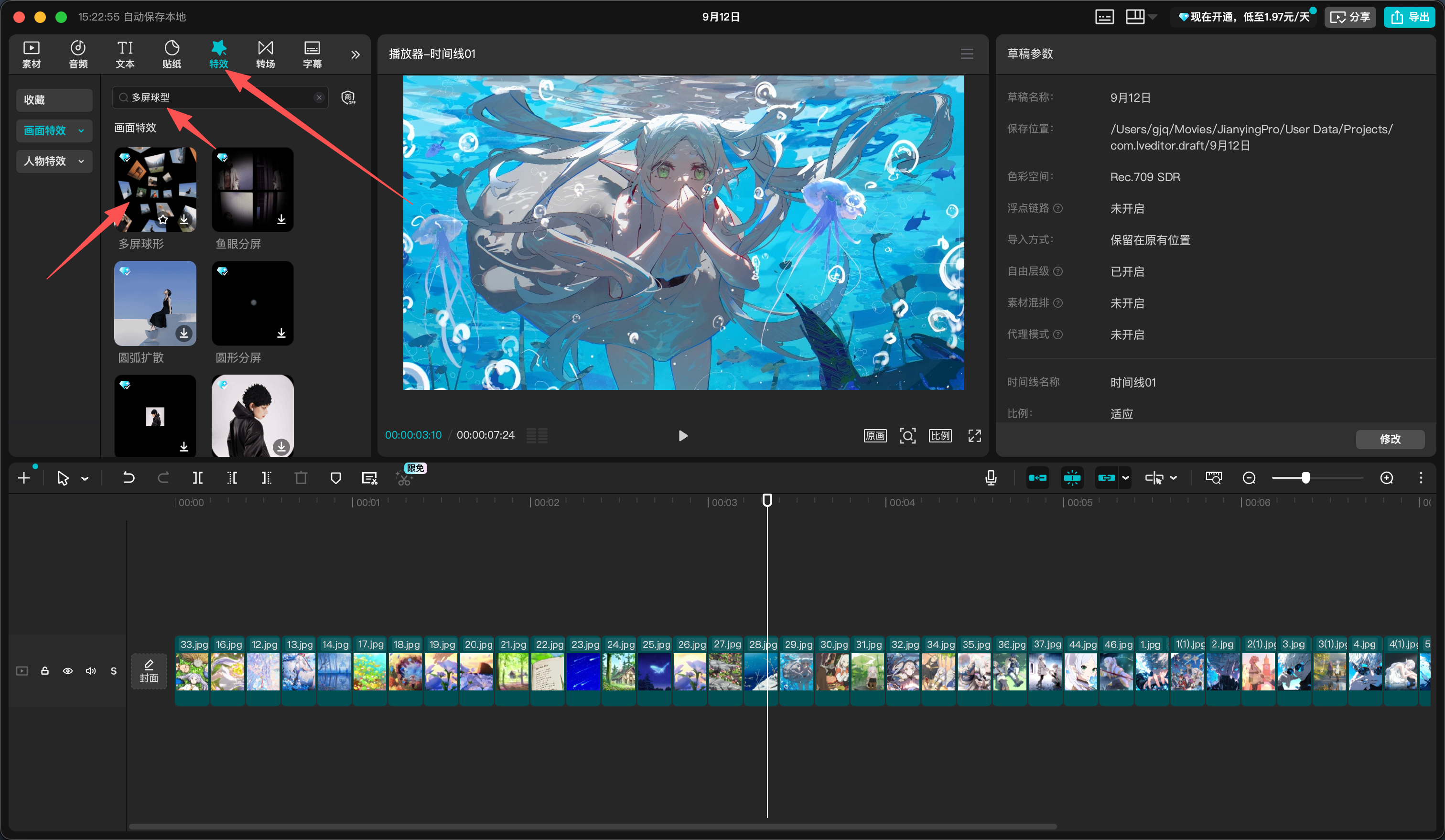Open the keyboard shortcuts icon
Image resolution: width=1445 pixels, height=840 pixels.
click(x=1104, y=17)
